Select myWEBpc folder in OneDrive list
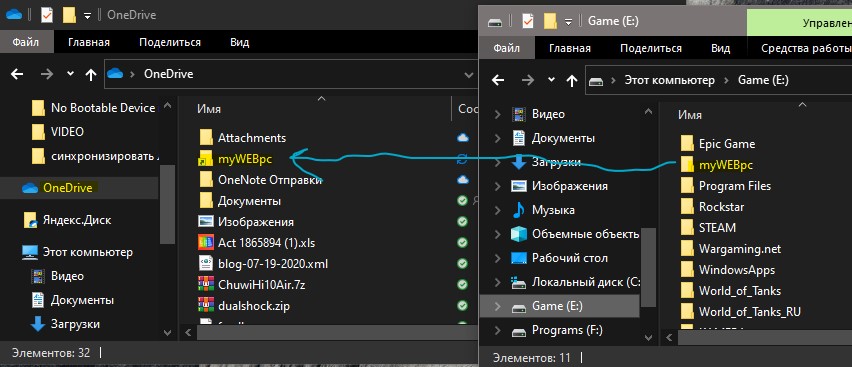 (x=236, y=159)
